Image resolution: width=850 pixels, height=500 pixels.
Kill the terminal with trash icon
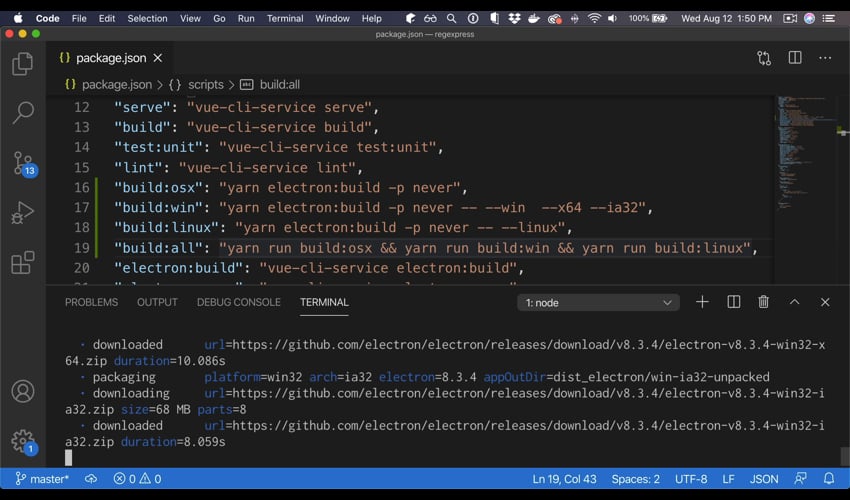tap(763, 302)
